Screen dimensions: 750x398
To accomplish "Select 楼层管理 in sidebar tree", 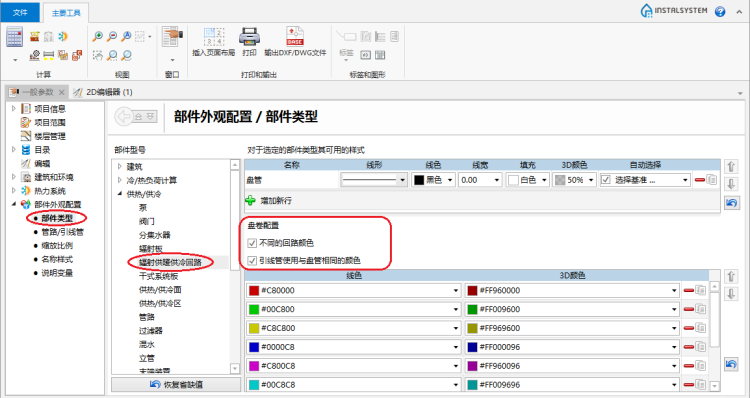I will (50, 136).
